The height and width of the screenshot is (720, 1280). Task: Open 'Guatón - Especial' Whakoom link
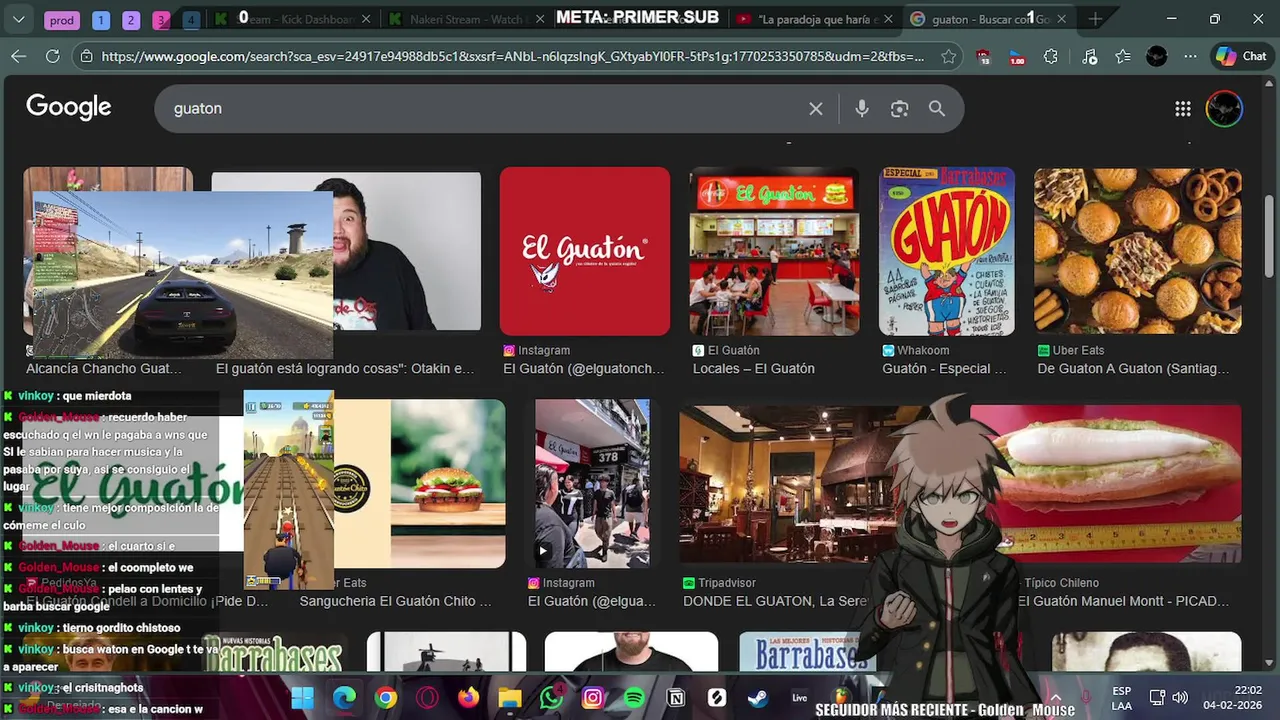pos(944,368)
